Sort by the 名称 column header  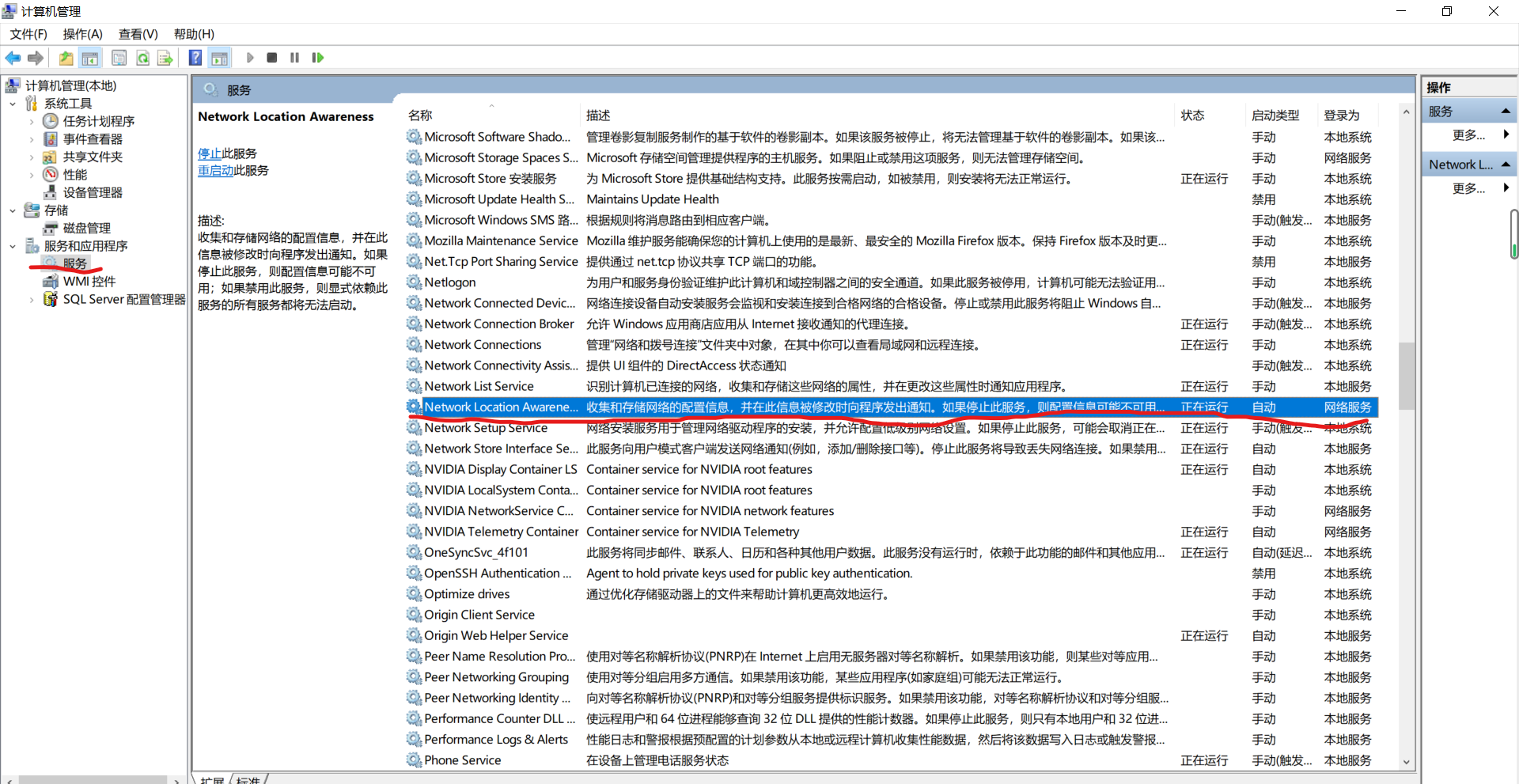pos(420,116)
